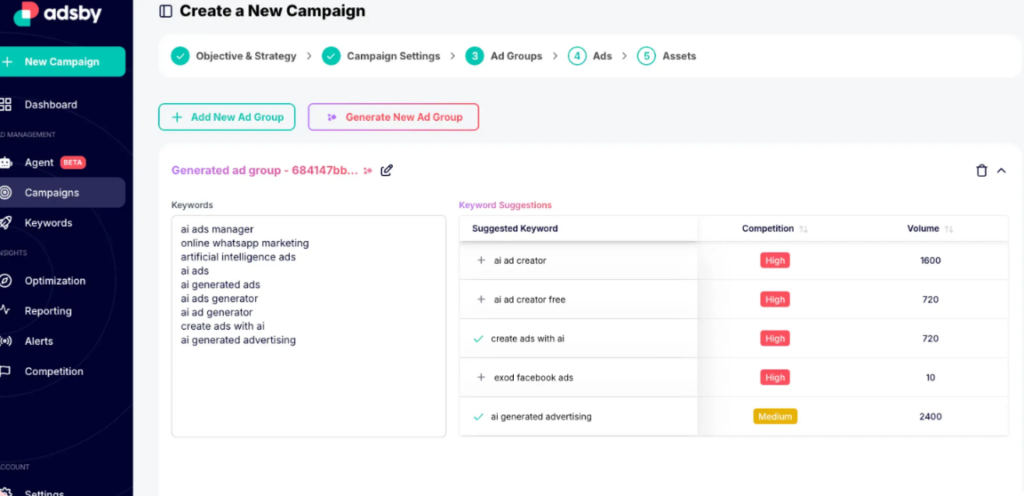Click the Agent robot icon
Screen dimensions: 1024x496
click(6, 163)
